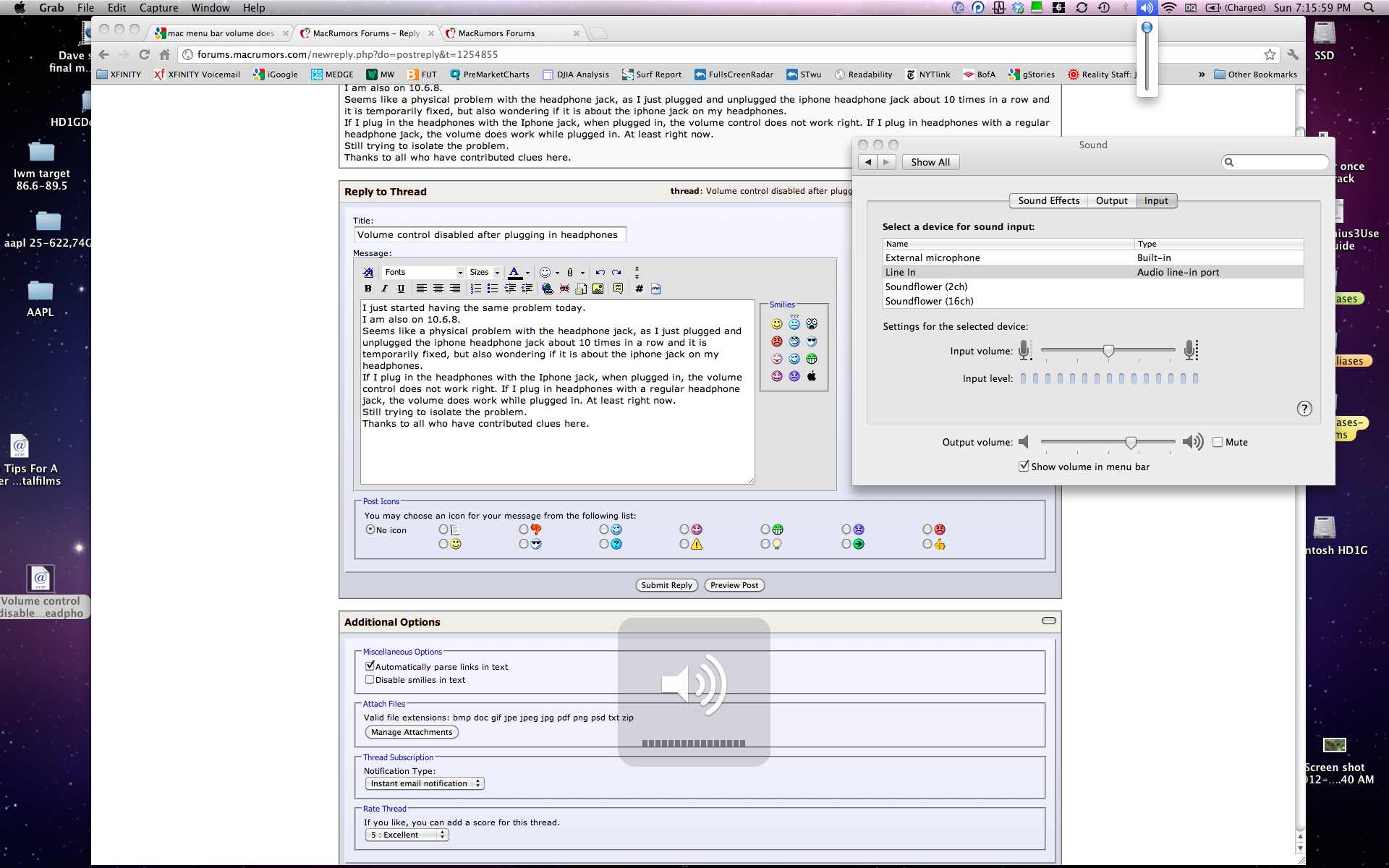Remove link with the unlink icon
This screenshot has width=1389, height=868.
pos(564,289)
